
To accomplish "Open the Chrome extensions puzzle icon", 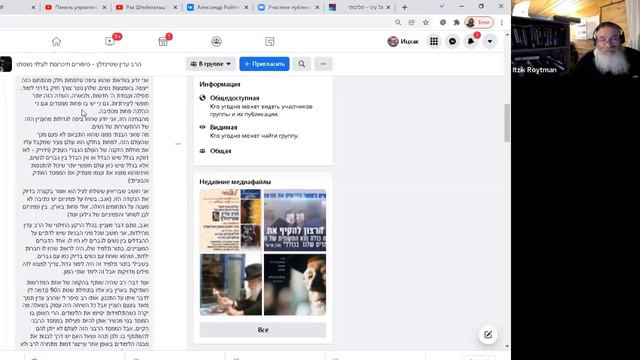I will tap(456, 22).
